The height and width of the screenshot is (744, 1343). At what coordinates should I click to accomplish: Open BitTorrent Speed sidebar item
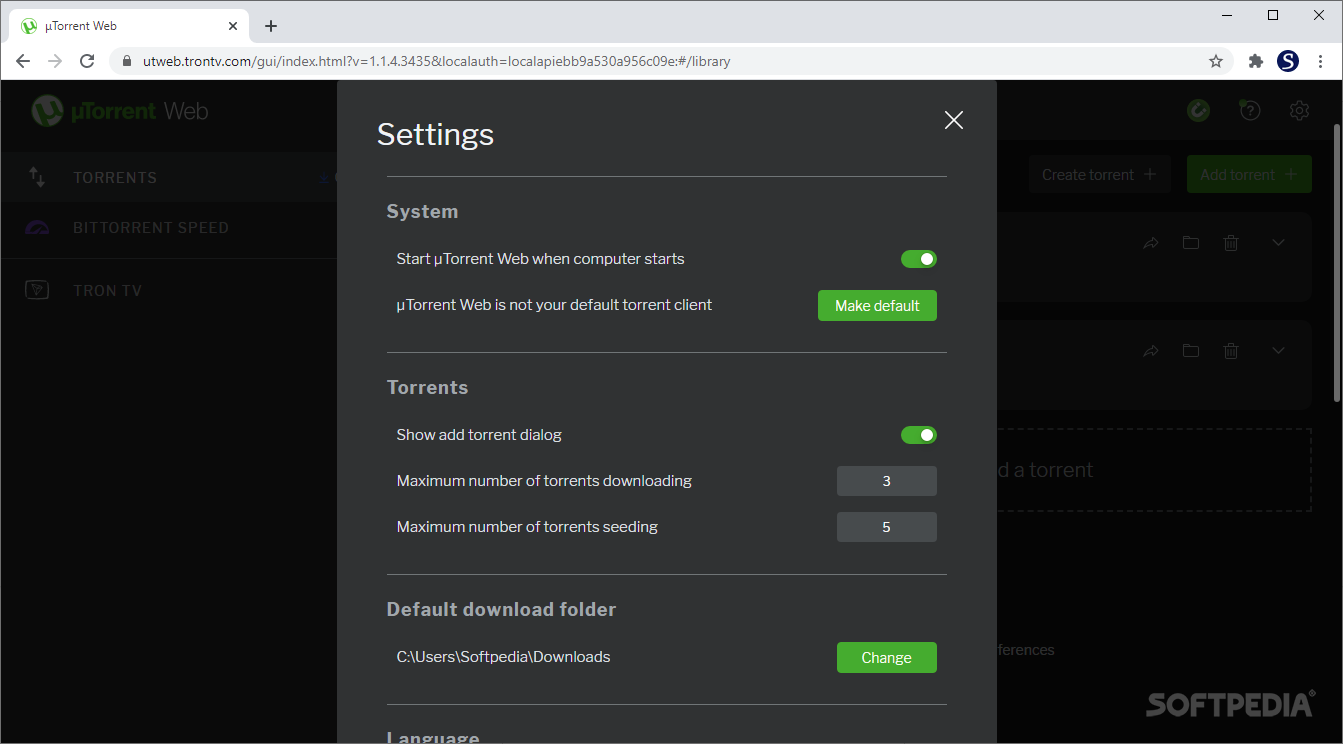coord(168,228)
